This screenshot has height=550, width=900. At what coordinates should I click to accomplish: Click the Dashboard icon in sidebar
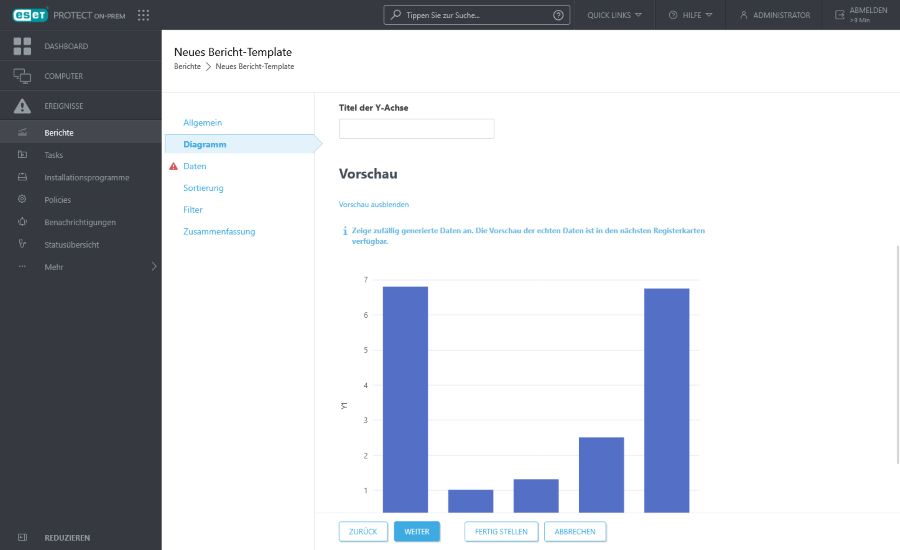click(22, 46)
